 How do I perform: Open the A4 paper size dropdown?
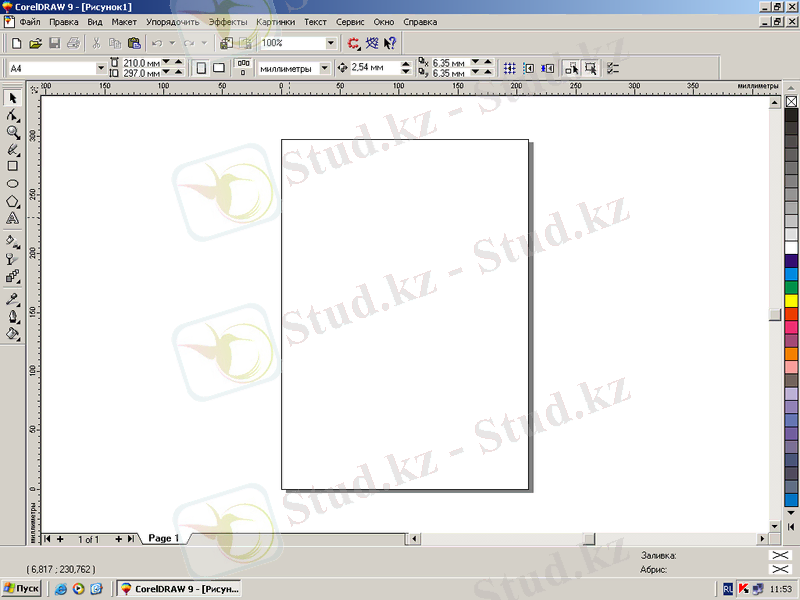click(101, 68)
